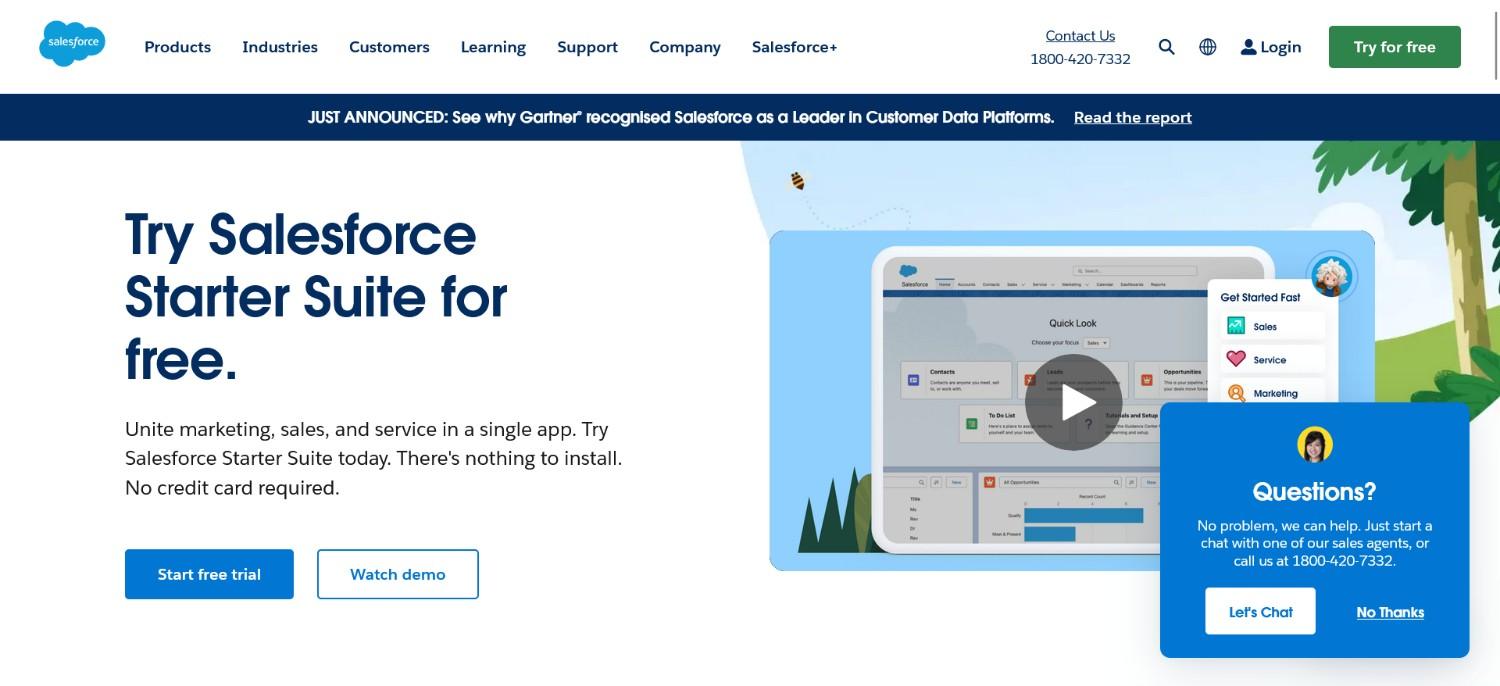
Task: Click the Try for free button
Action: pyautogui.click(x=1394, y=47)
